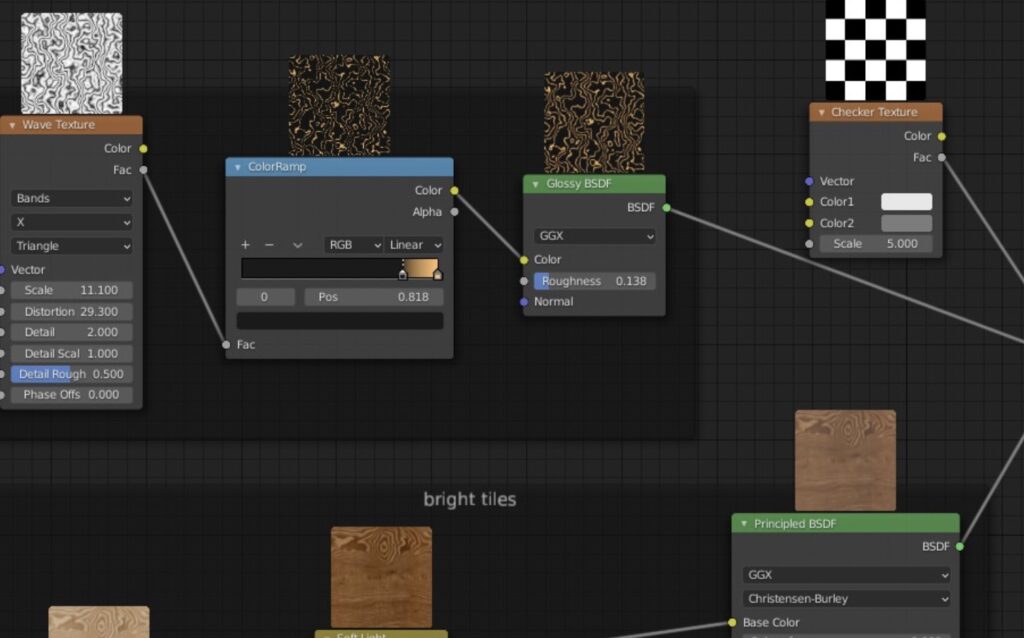Image resolution: width=1024 pixels, height=638 pixels.
Task: Add a color stop with plus icon
Action: [x=245, y=245]
